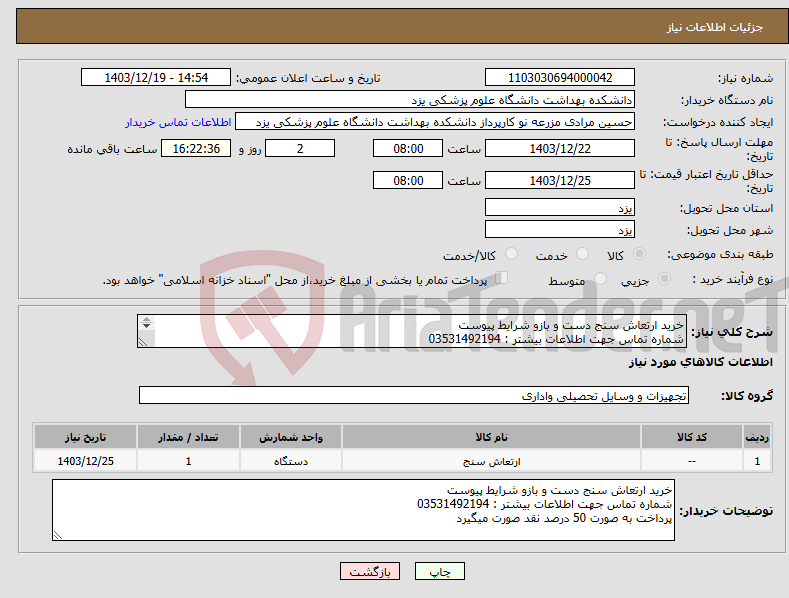The image size is (789, 598).
Task: Click the واحد شمارش column header
Action: tap(291, 437)
